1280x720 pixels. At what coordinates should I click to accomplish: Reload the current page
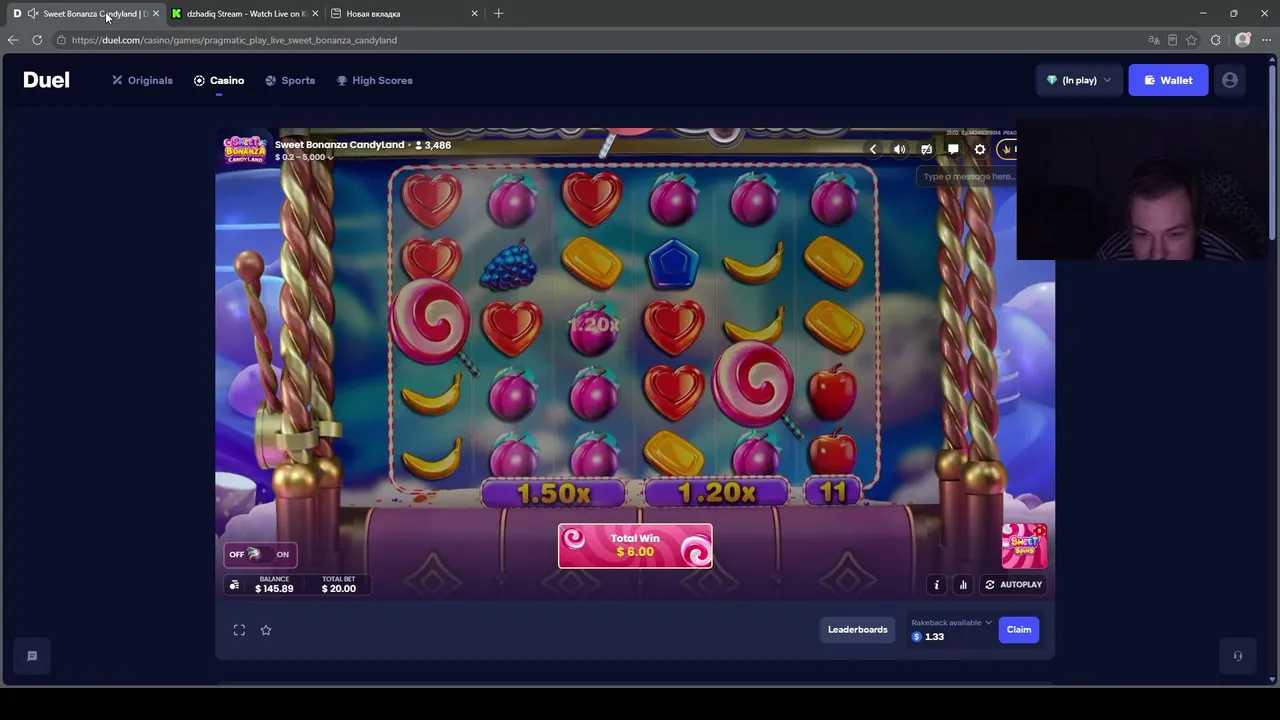click(37, 40)
